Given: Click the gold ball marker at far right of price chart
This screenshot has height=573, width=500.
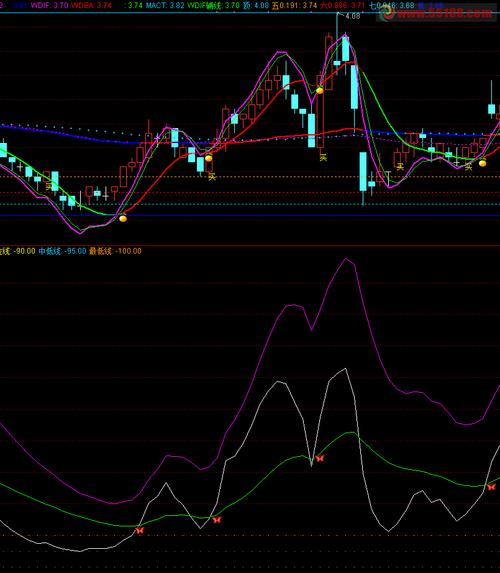Looking at the screenshot, I should pos(482,163).
